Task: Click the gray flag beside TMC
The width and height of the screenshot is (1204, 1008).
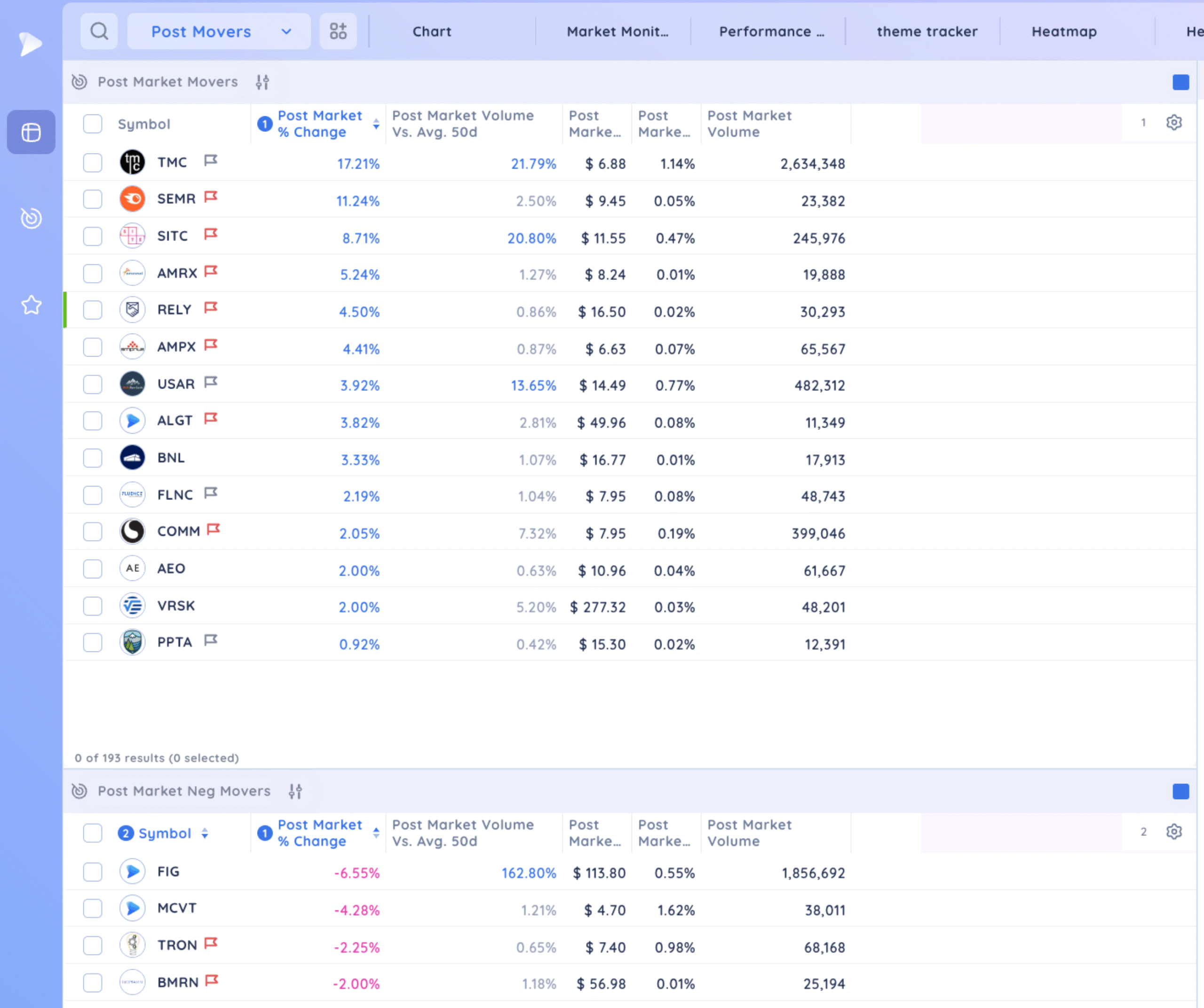Action: coord(211,160)
